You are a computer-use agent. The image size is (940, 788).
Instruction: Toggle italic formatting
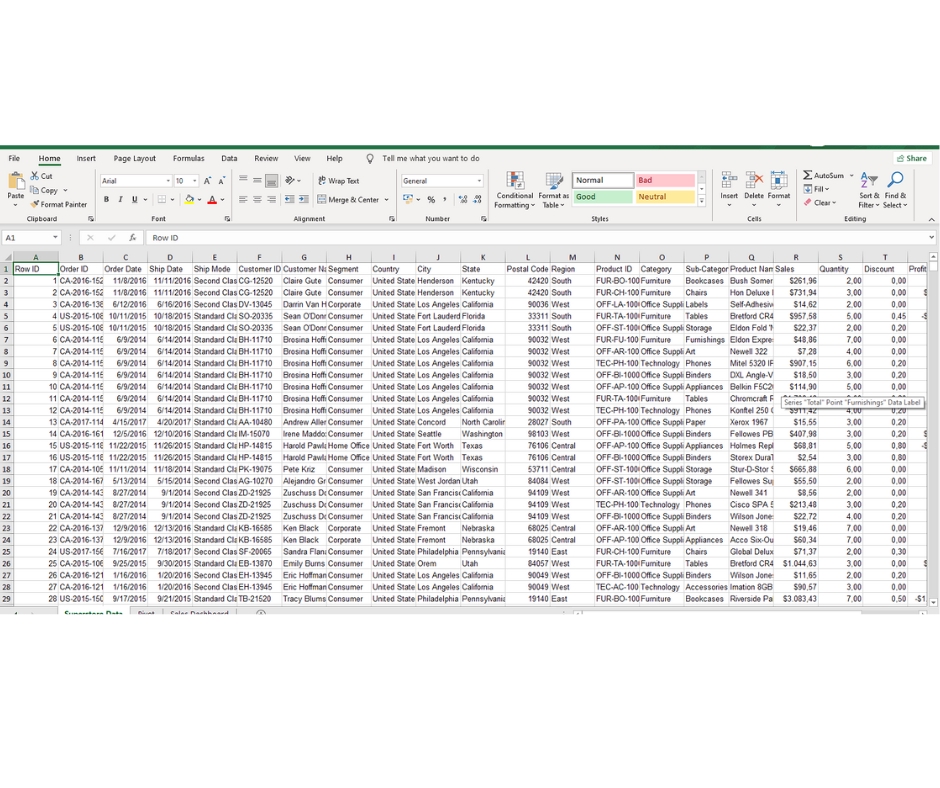(x=120, y=200)
